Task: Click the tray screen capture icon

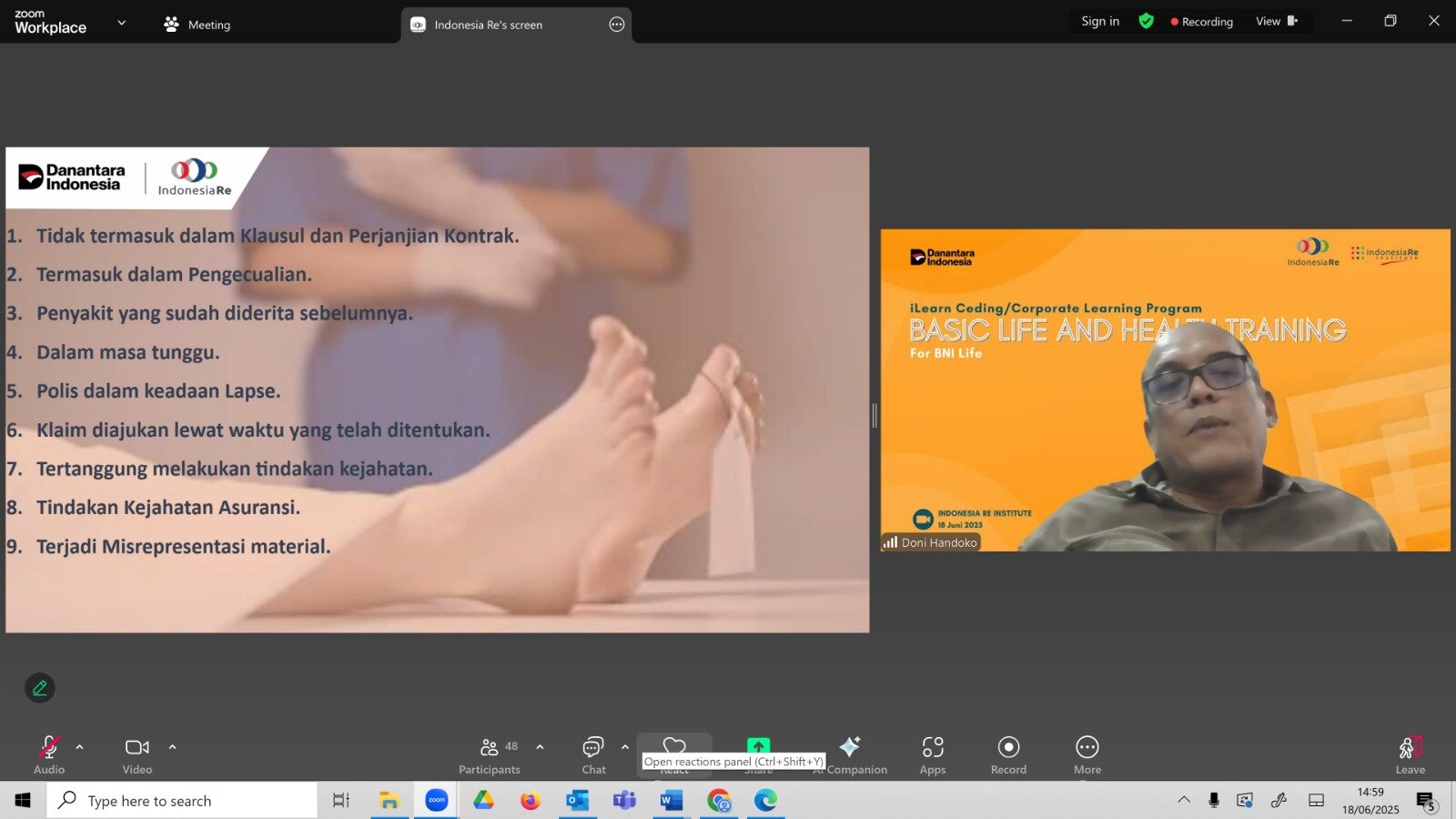Action: [1245, 800]
